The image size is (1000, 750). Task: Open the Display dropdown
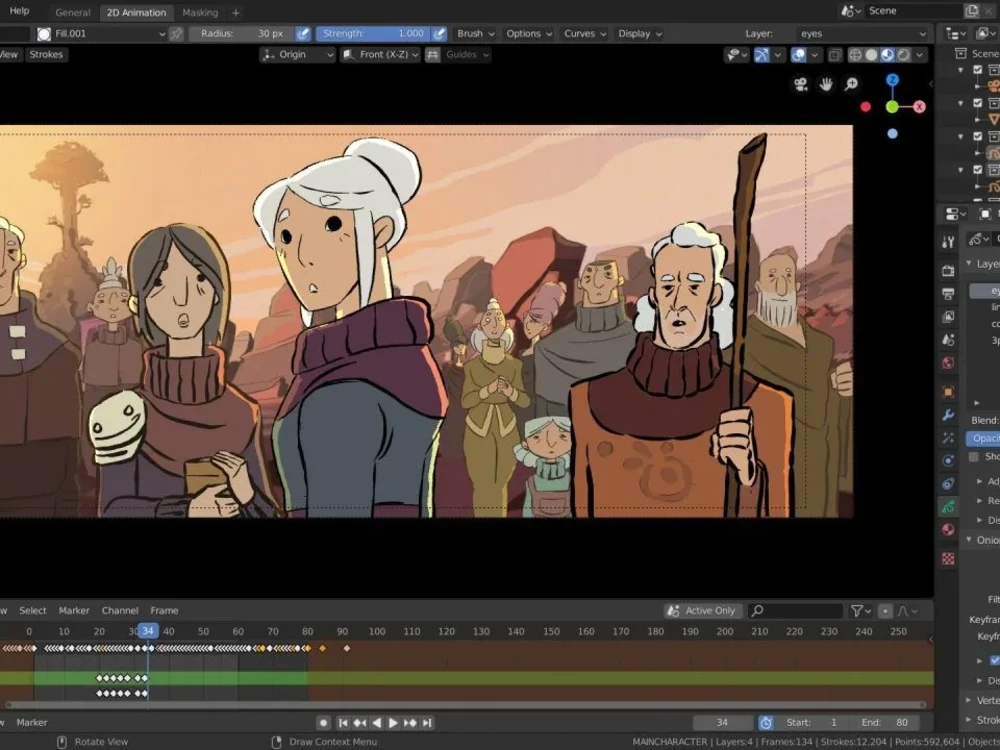[640, 34]
